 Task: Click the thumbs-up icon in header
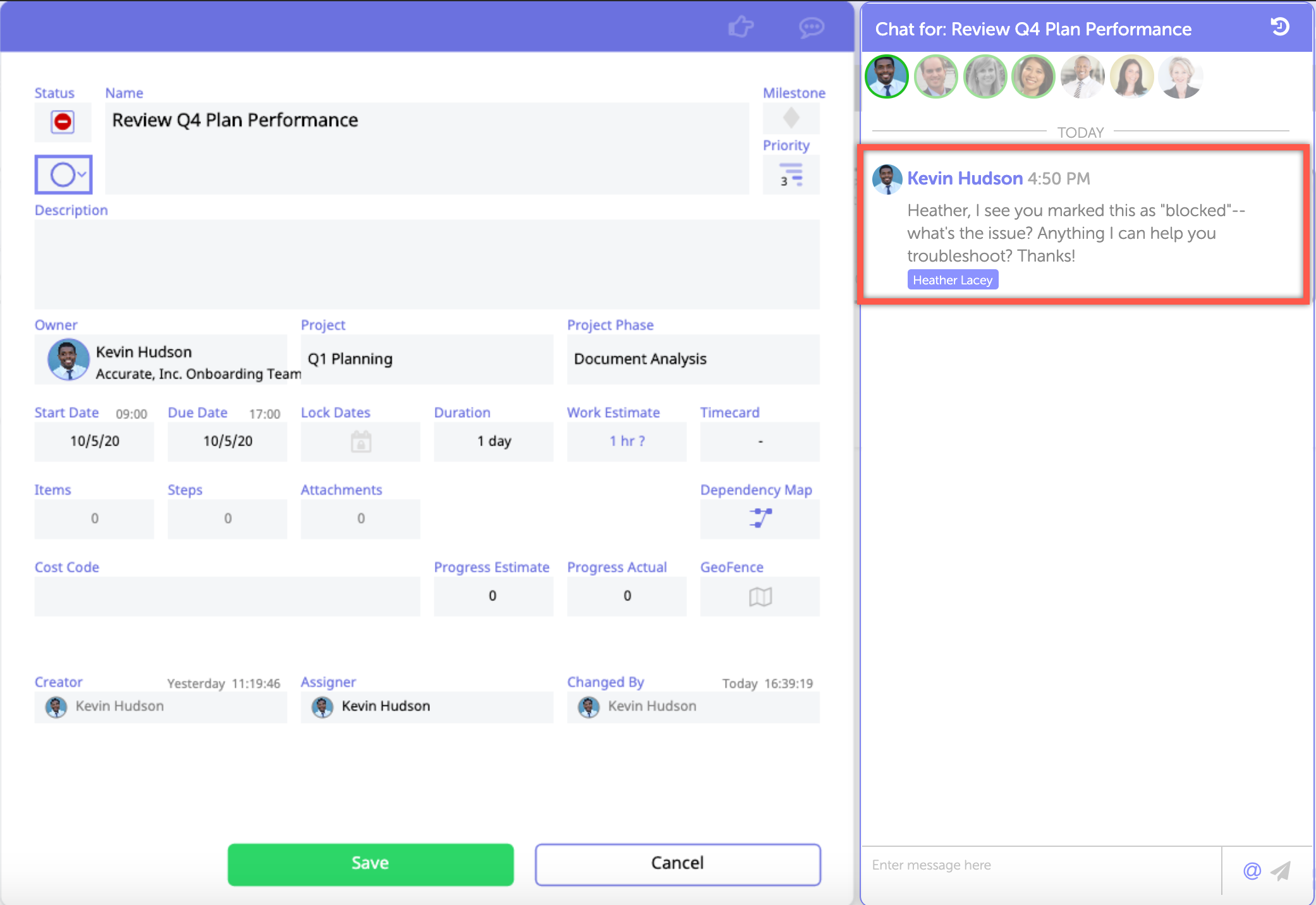click(x=741, y=27)
